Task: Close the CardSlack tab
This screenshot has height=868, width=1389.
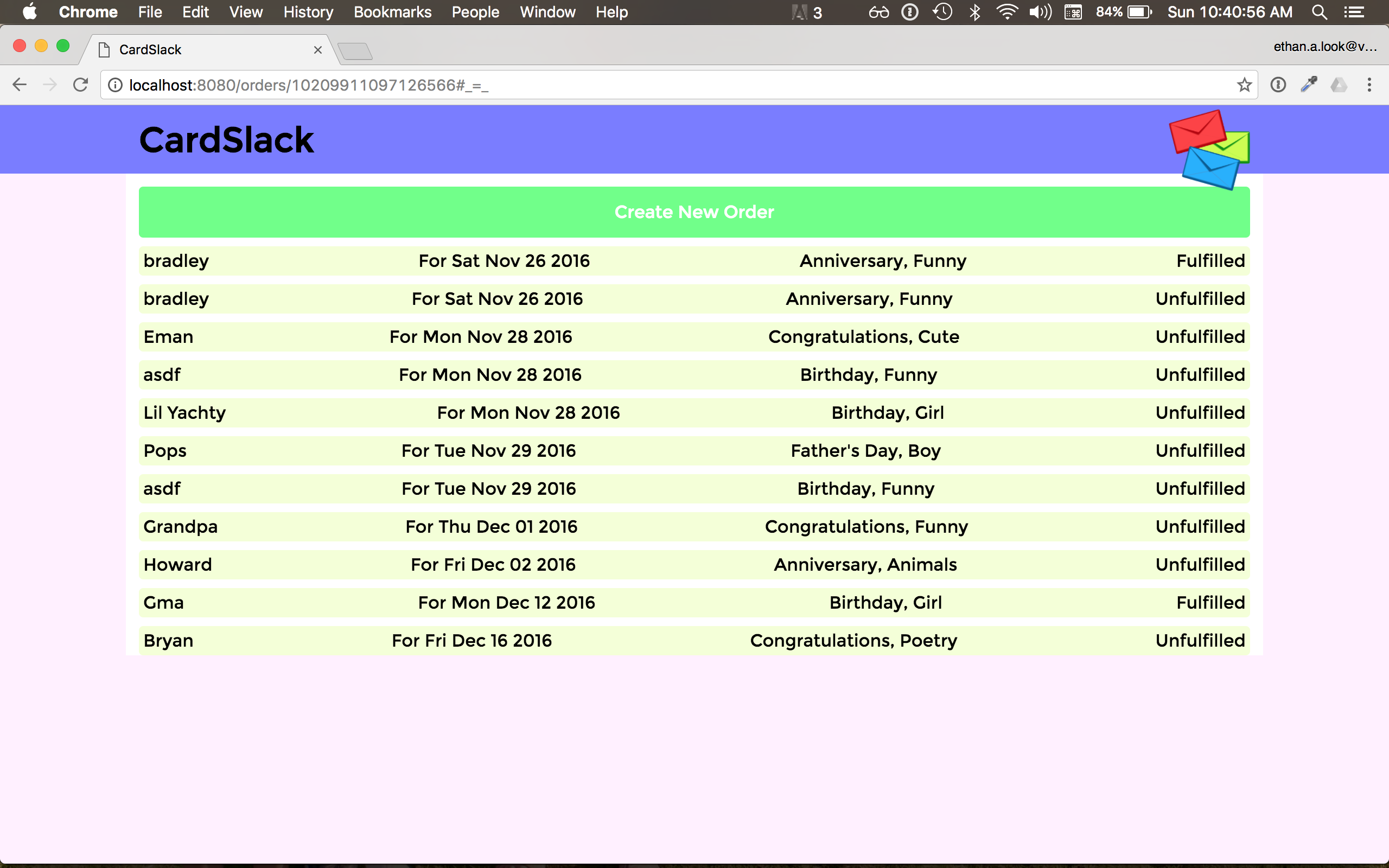Action: point(317,50)
